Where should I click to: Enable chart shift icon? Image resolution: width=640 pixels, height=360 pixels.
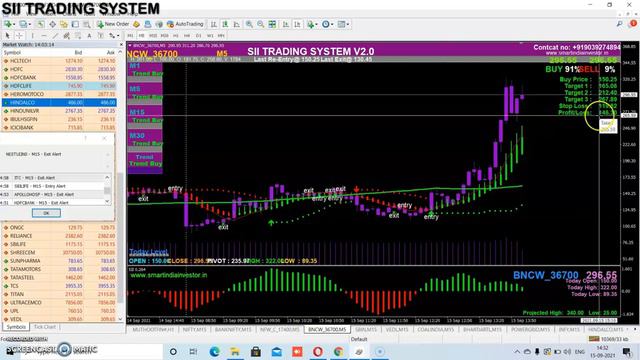click(x=297, y=24)
